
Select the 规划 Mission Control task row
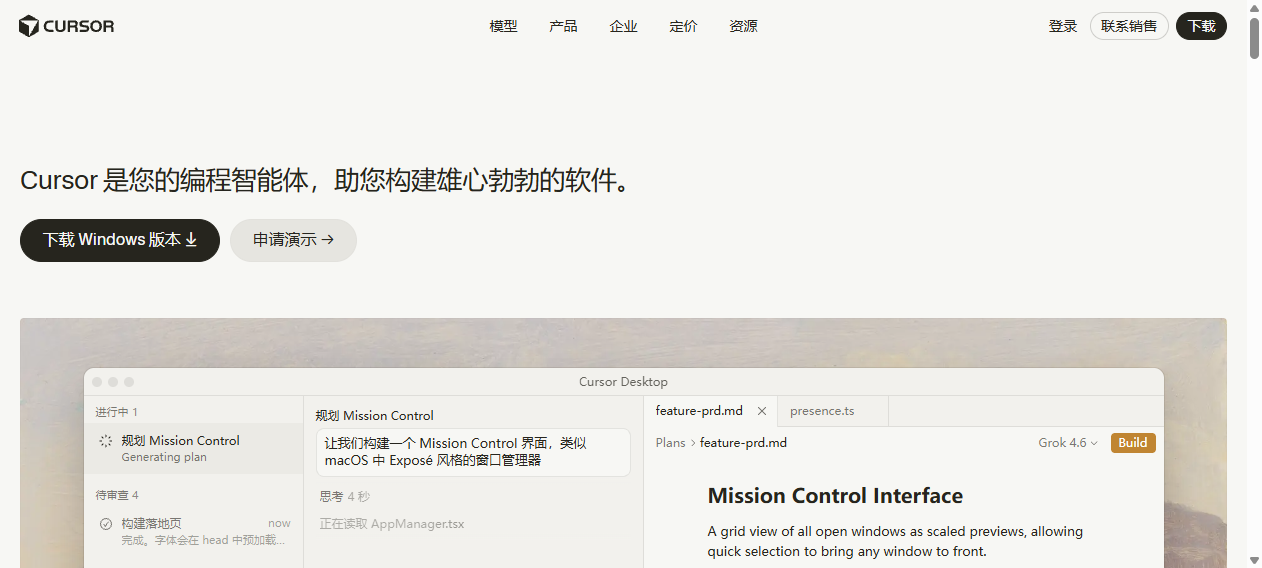tap(194, 448)
